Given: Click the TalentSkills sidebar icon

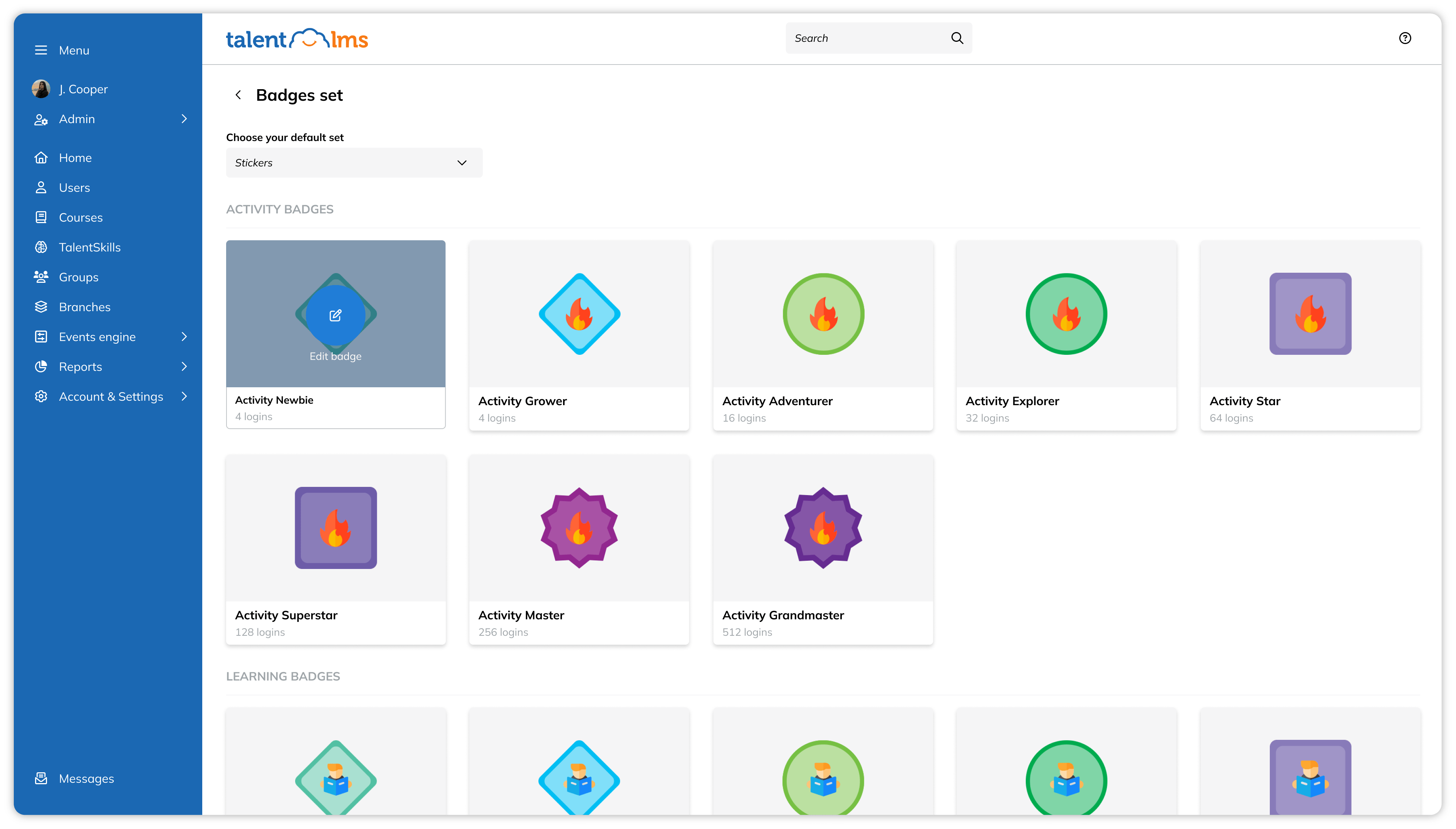Looking at the screenshot, I should pyautogui.click(x=40, y=247).
